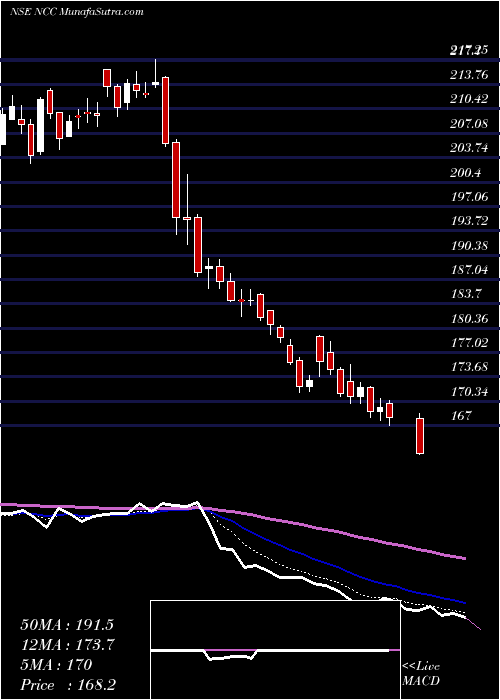The image size is (500, 700).
Task: Click the 200.4 price axis label
Action: [466, 173]
